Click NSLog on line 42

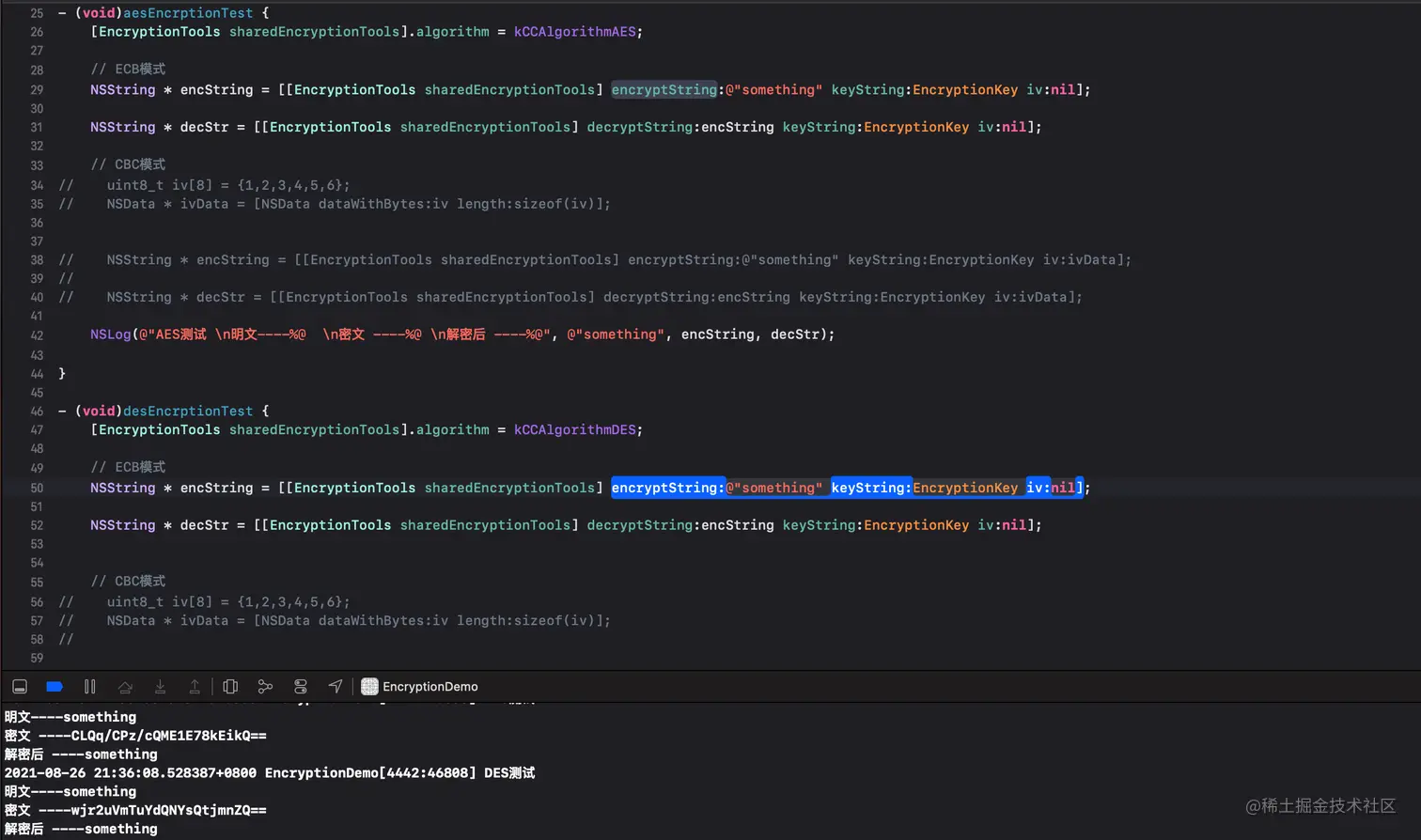coord(110,334)
